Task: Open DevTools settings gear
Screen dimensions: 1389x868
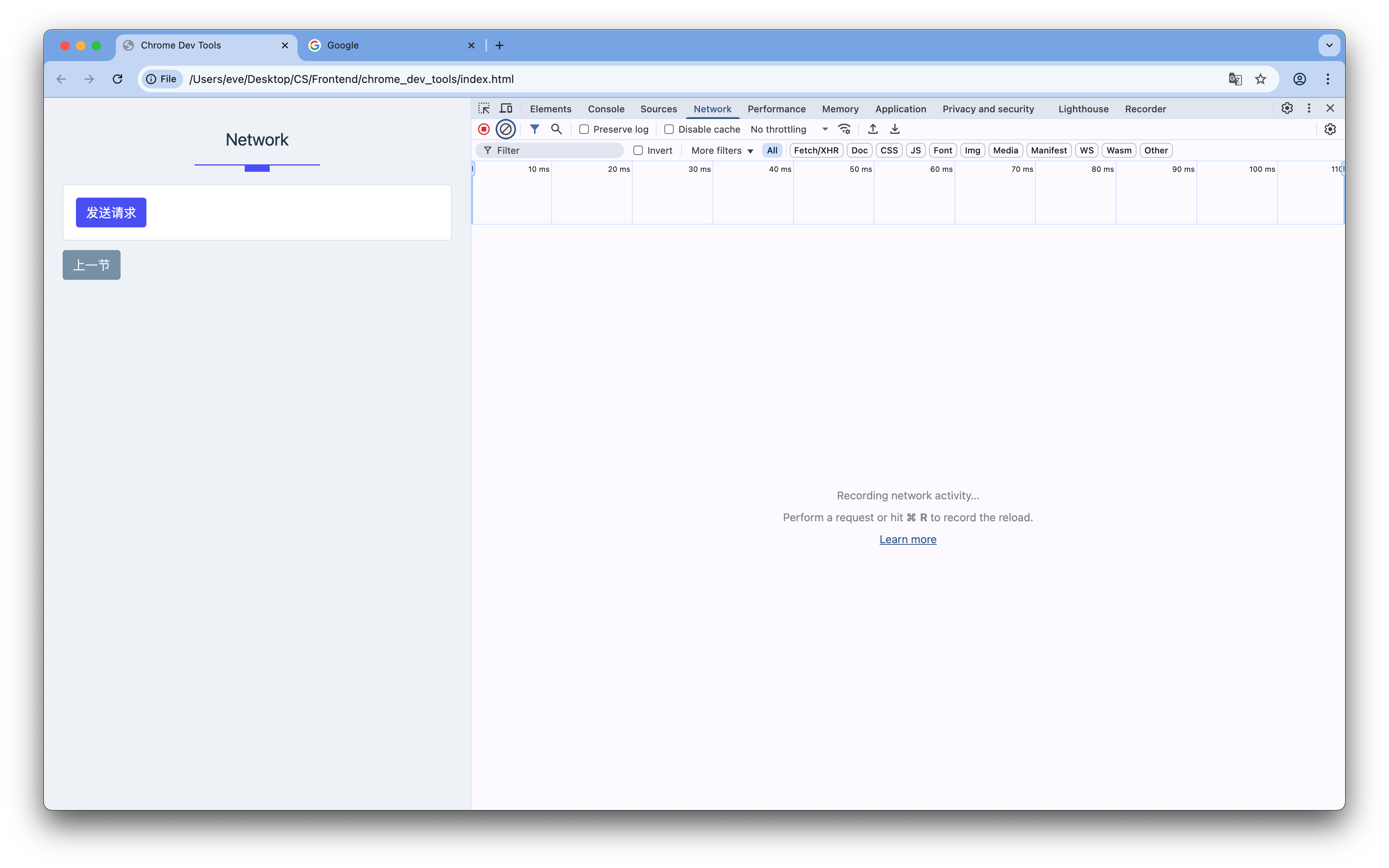Action: coord(1287,108)
